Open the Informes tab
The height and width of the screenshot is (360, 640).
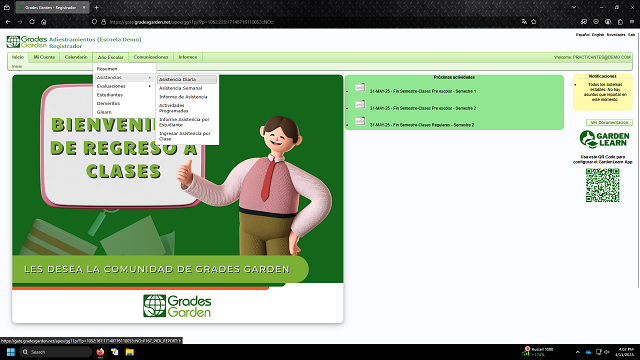(x=187, y=57)
